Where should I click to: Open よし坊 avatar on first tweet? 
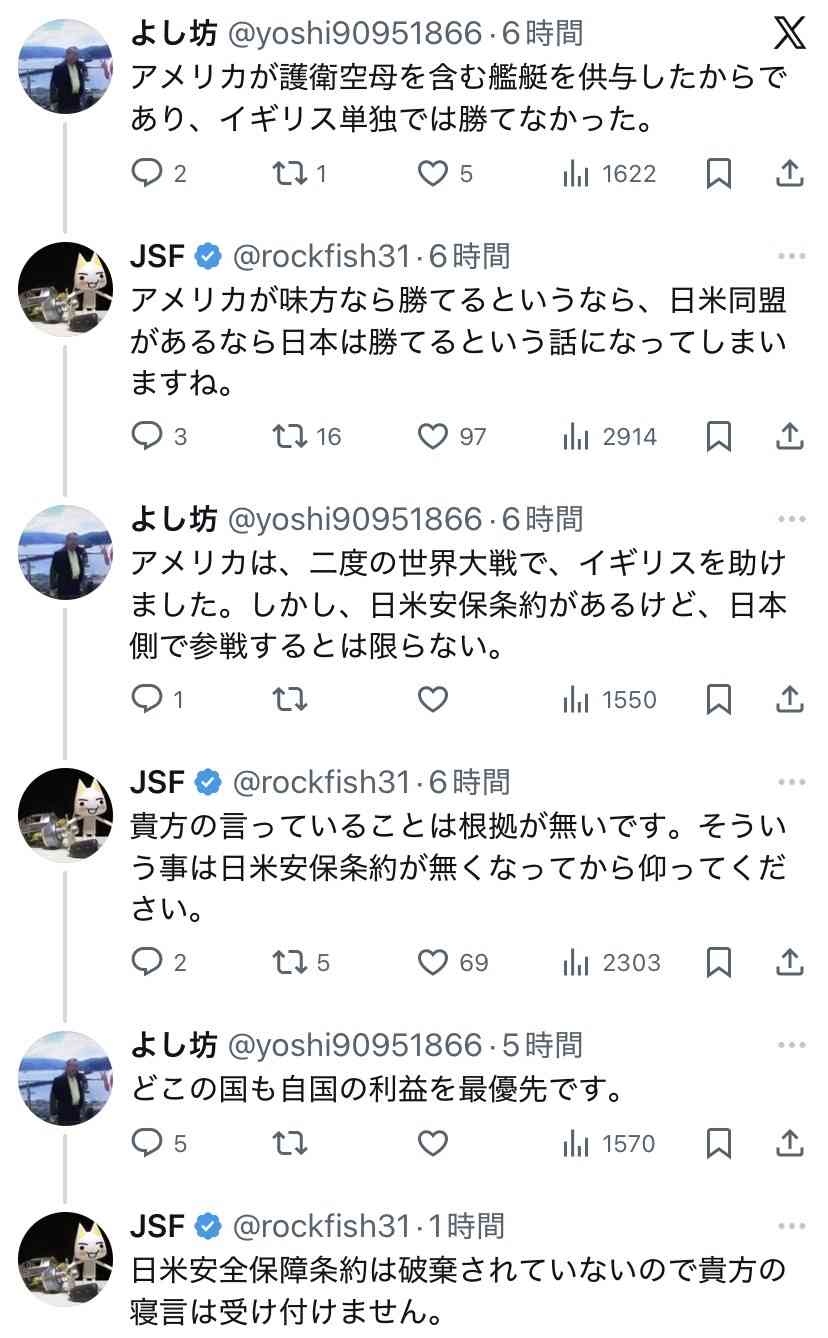tap(66, 66)
